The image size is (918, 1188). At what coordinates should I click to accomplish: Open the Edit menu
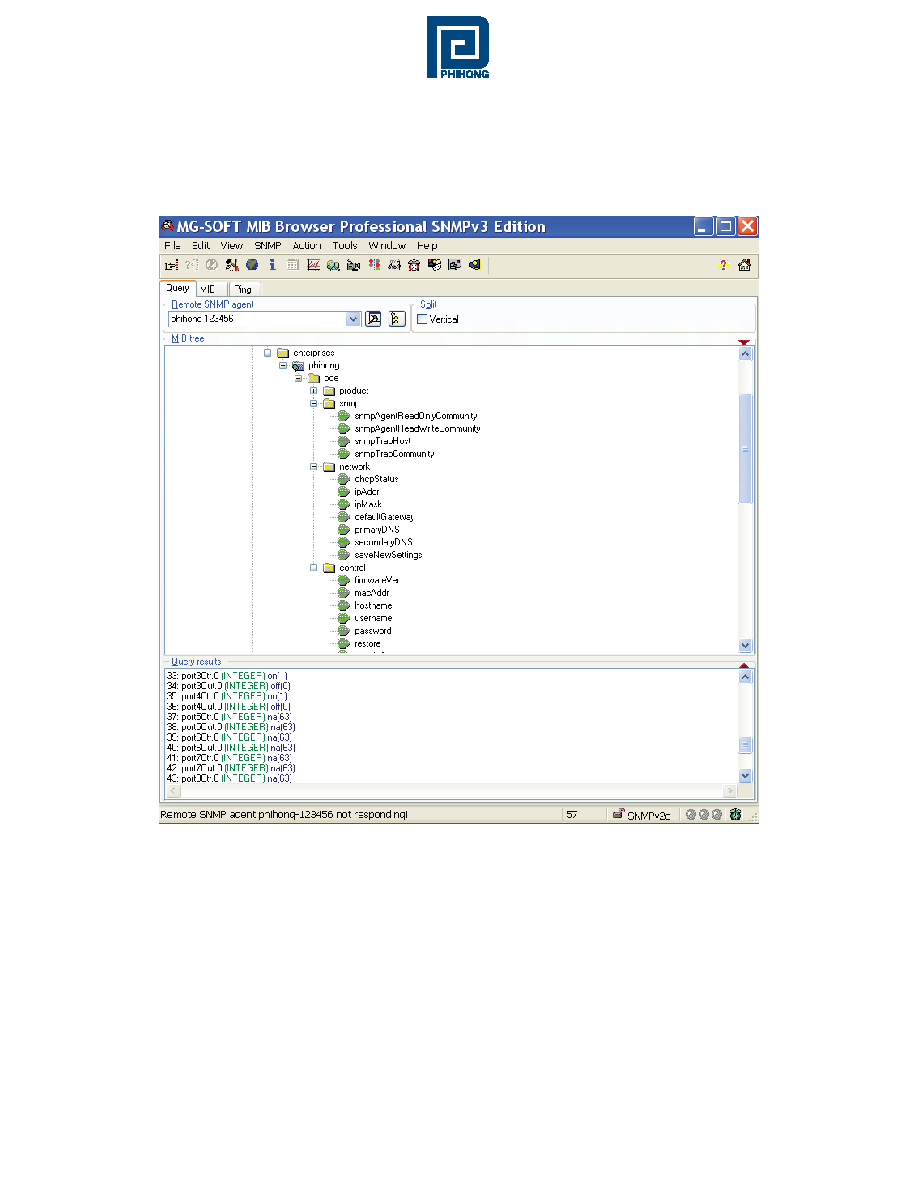[x=201, y=245]
